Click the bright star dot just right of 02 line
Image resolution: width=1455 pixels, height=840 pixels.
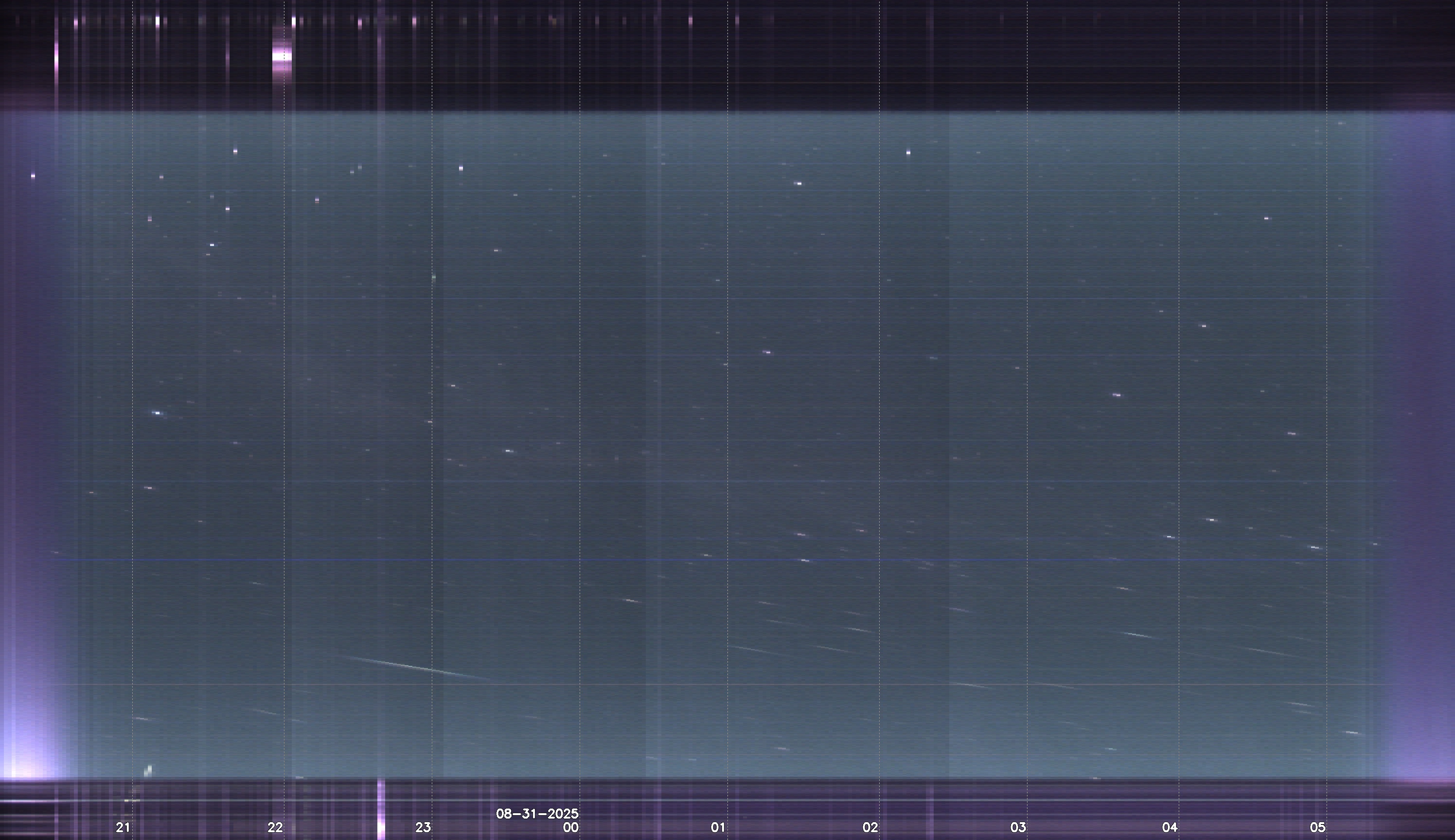point(908,153)
